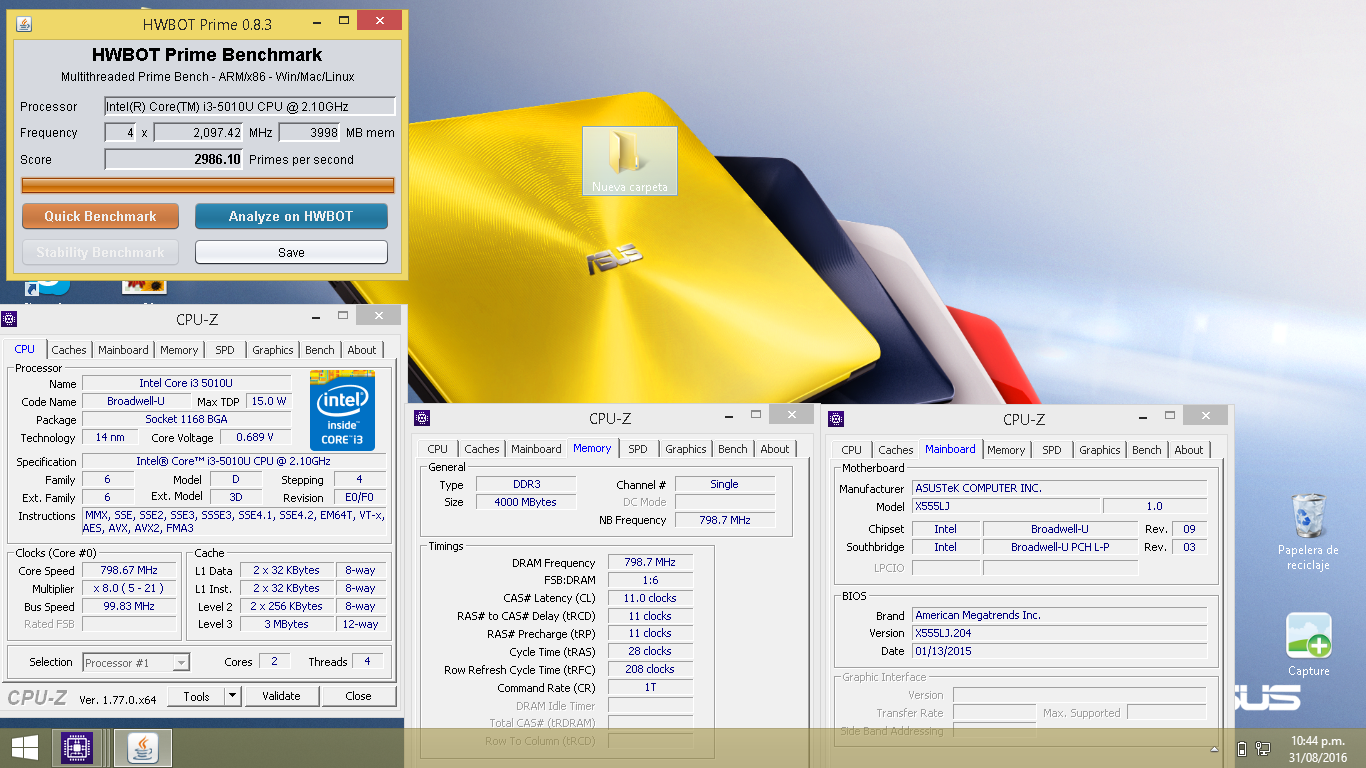Click the Intel Core i3 logo badge

click(x=343, y=410)
